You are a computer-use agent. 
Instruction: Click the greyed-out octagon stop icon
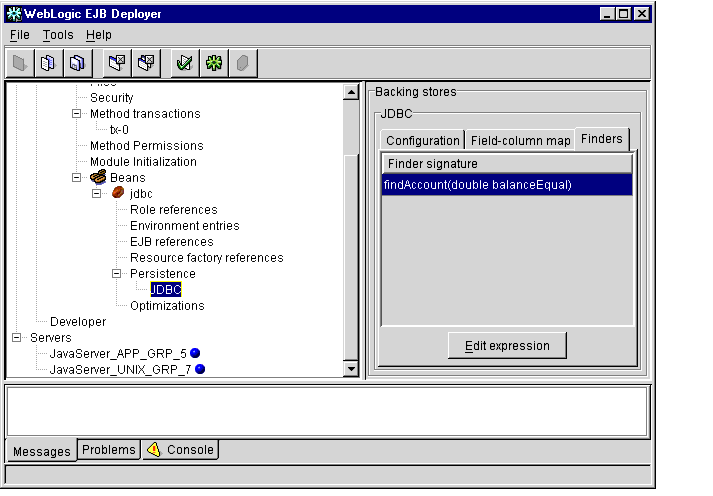(x=243, y=63)
